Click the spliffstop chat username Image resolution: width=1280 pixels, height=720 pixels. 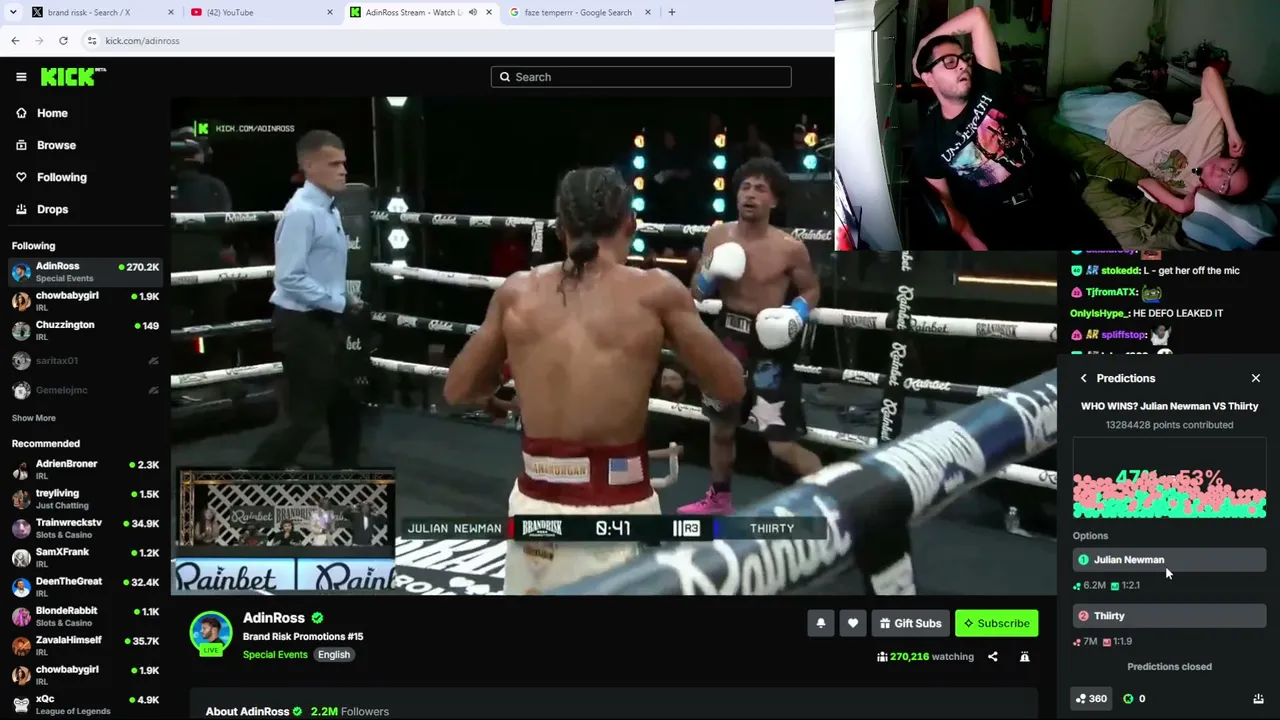pyautogui.click(x=1124, y=335)
